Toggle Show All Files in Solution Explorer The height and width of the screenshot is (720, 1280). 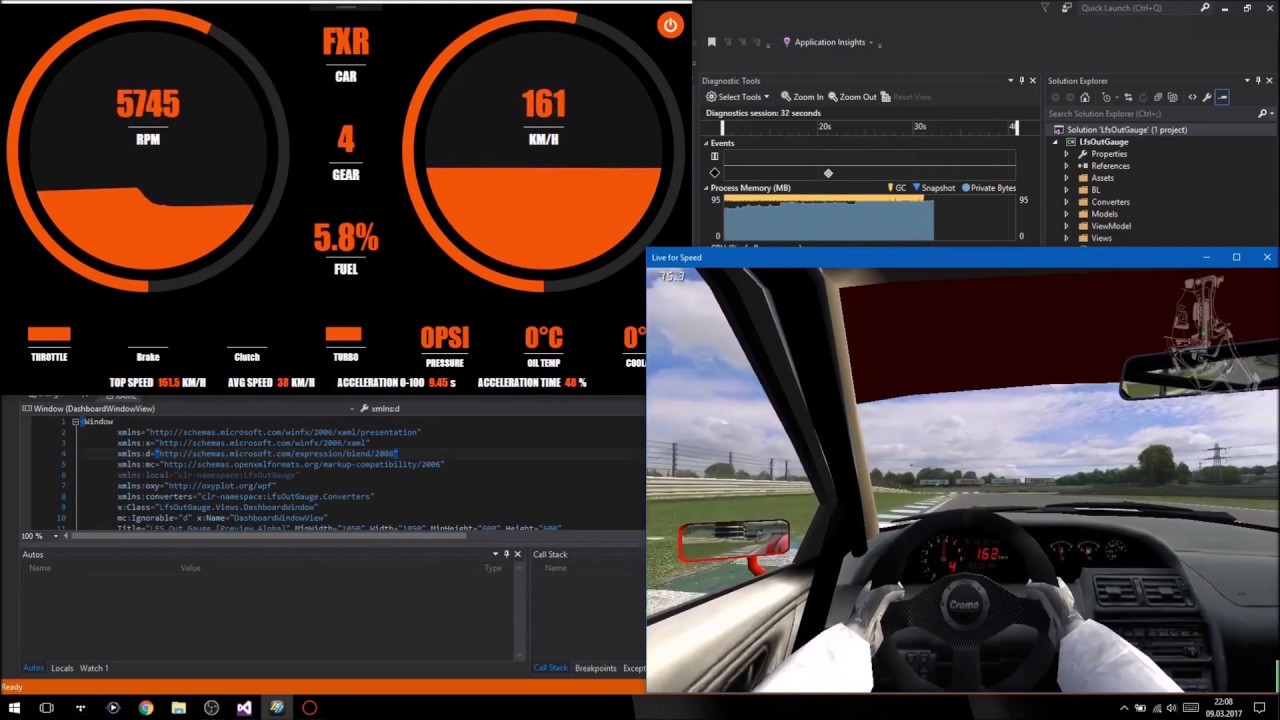click(x=1173, y=97)
